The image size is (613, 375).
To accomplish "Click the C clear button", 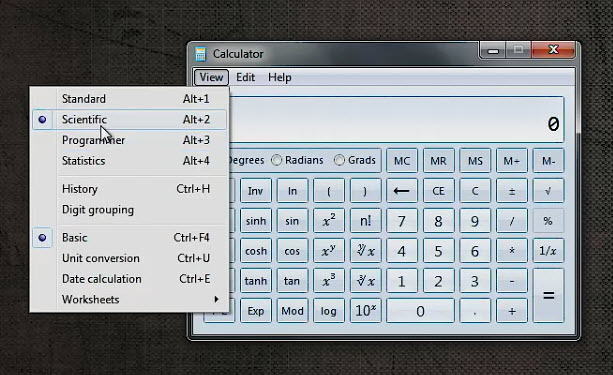I will 475,191.
